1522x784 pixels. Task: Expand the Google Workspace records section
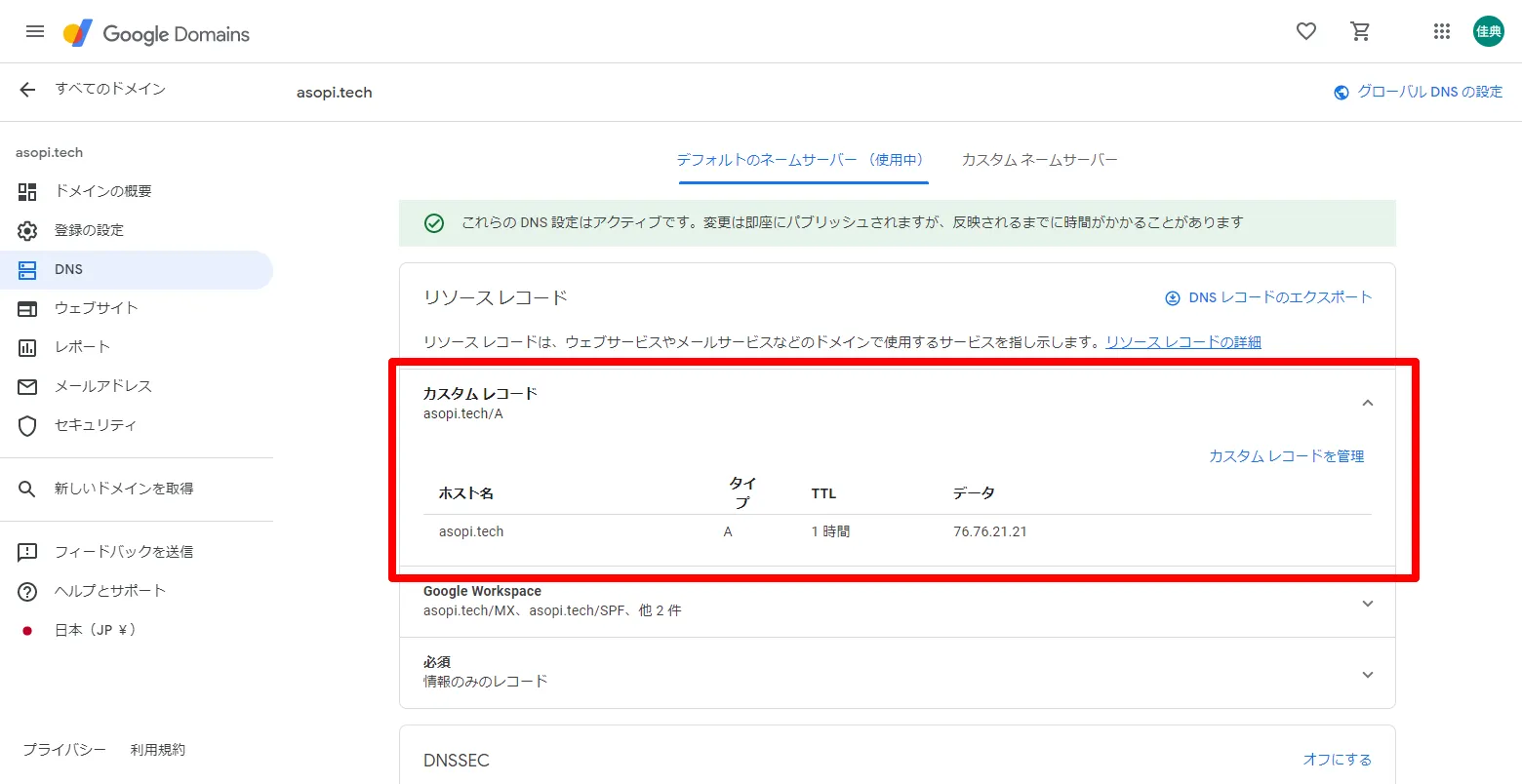tap(1367, 603)
